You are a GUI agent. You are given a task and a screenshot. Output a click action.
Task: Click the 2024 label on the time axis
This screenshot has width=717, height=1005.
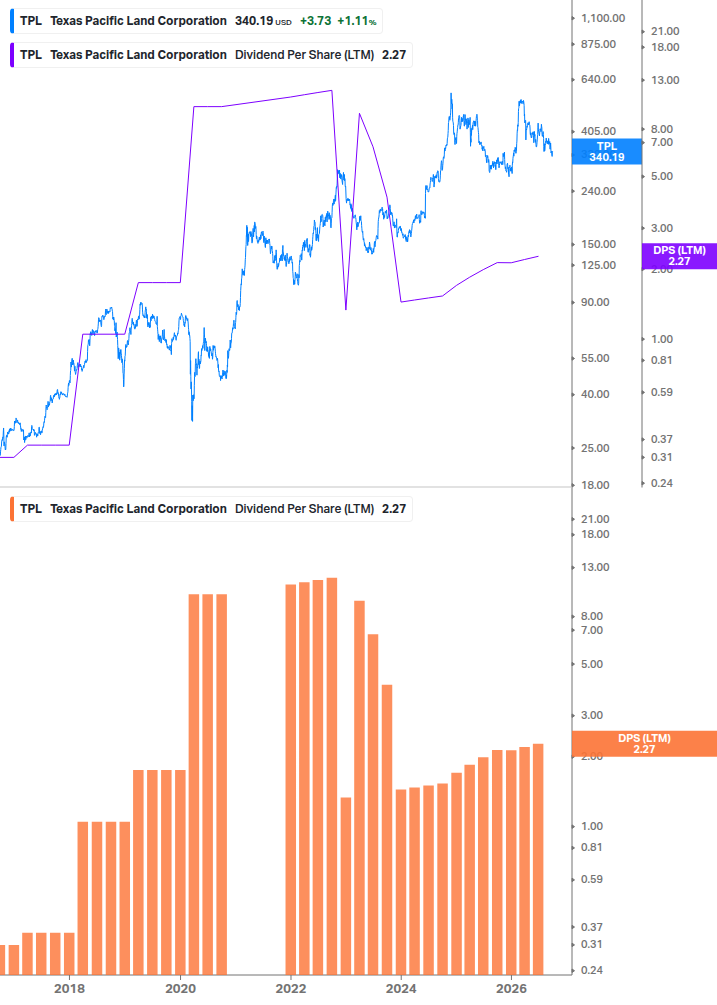[401, 988]
